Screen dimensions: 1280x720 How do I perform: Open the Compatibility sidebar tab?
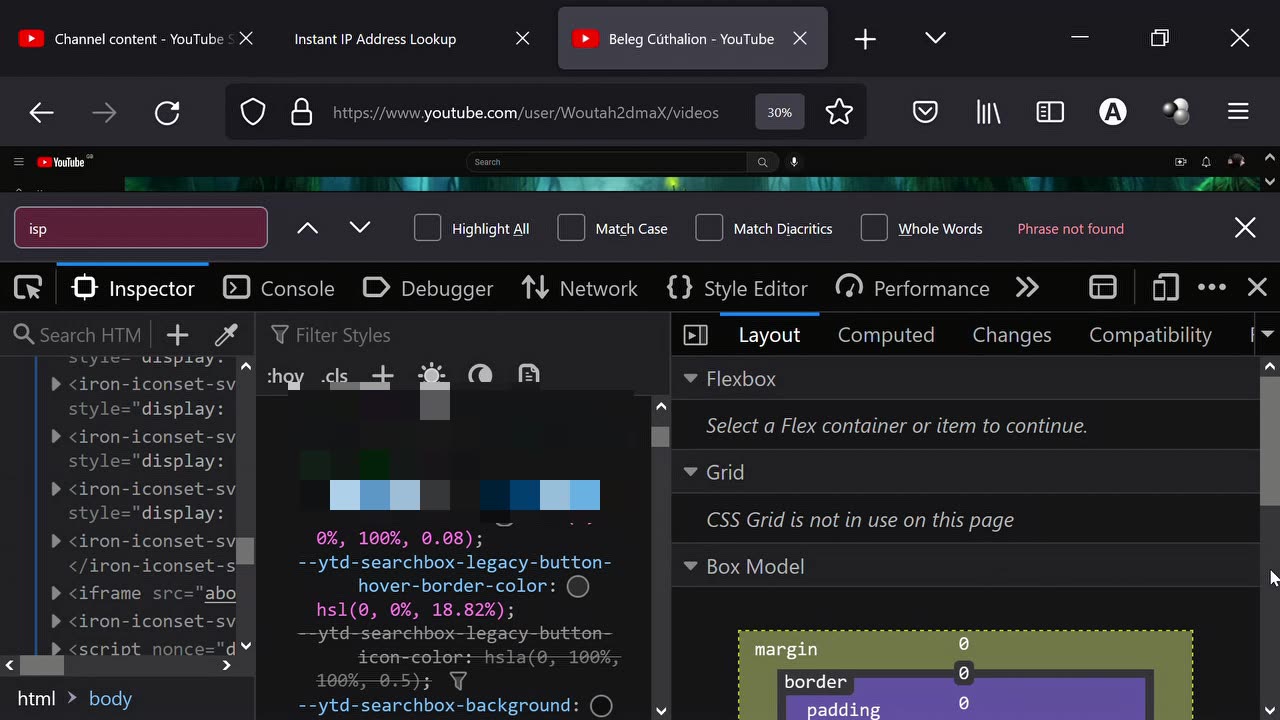(1150, 335)
